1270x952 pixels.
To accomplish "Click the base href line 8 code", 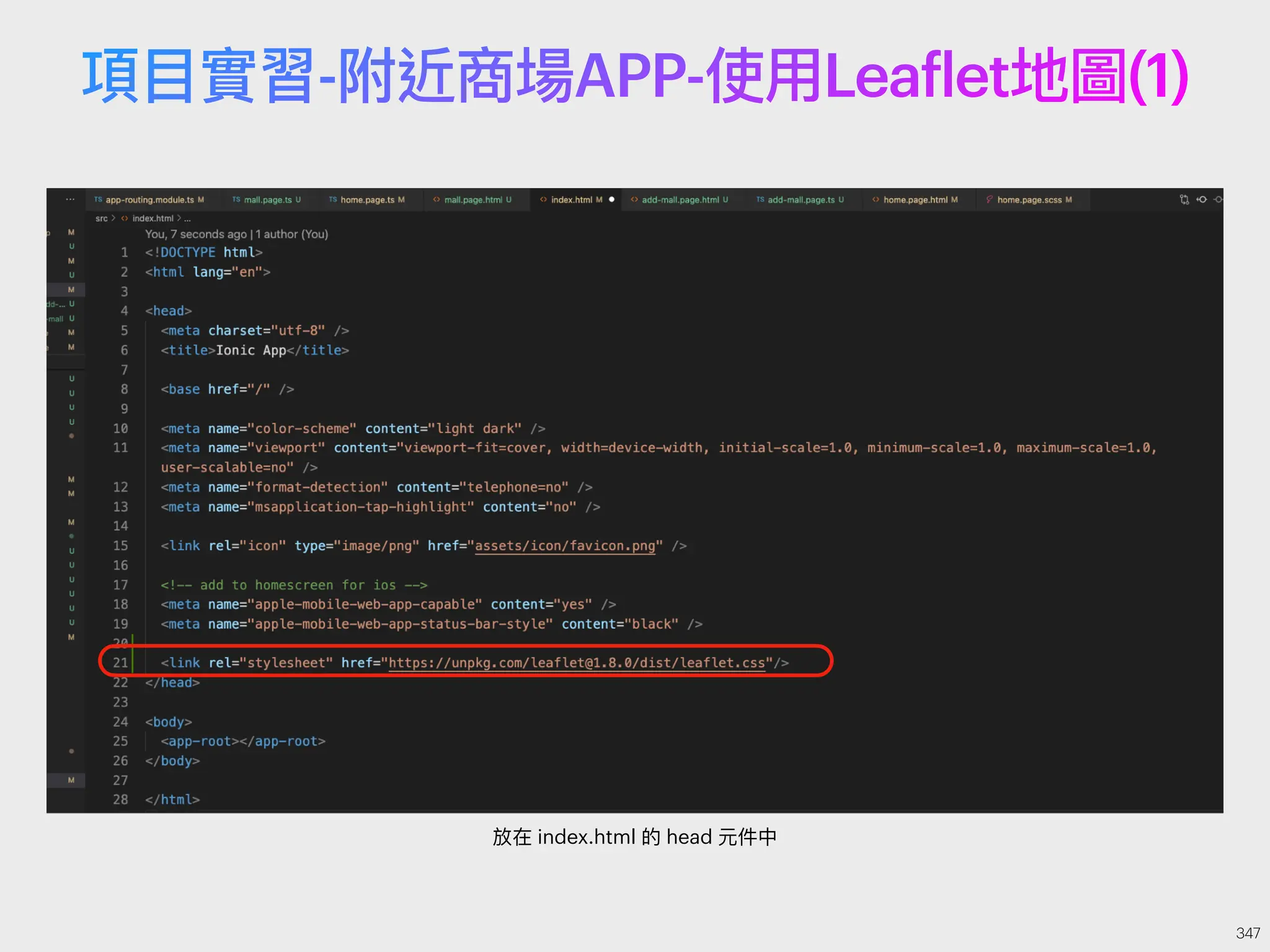I will click(x=227, y=390).
